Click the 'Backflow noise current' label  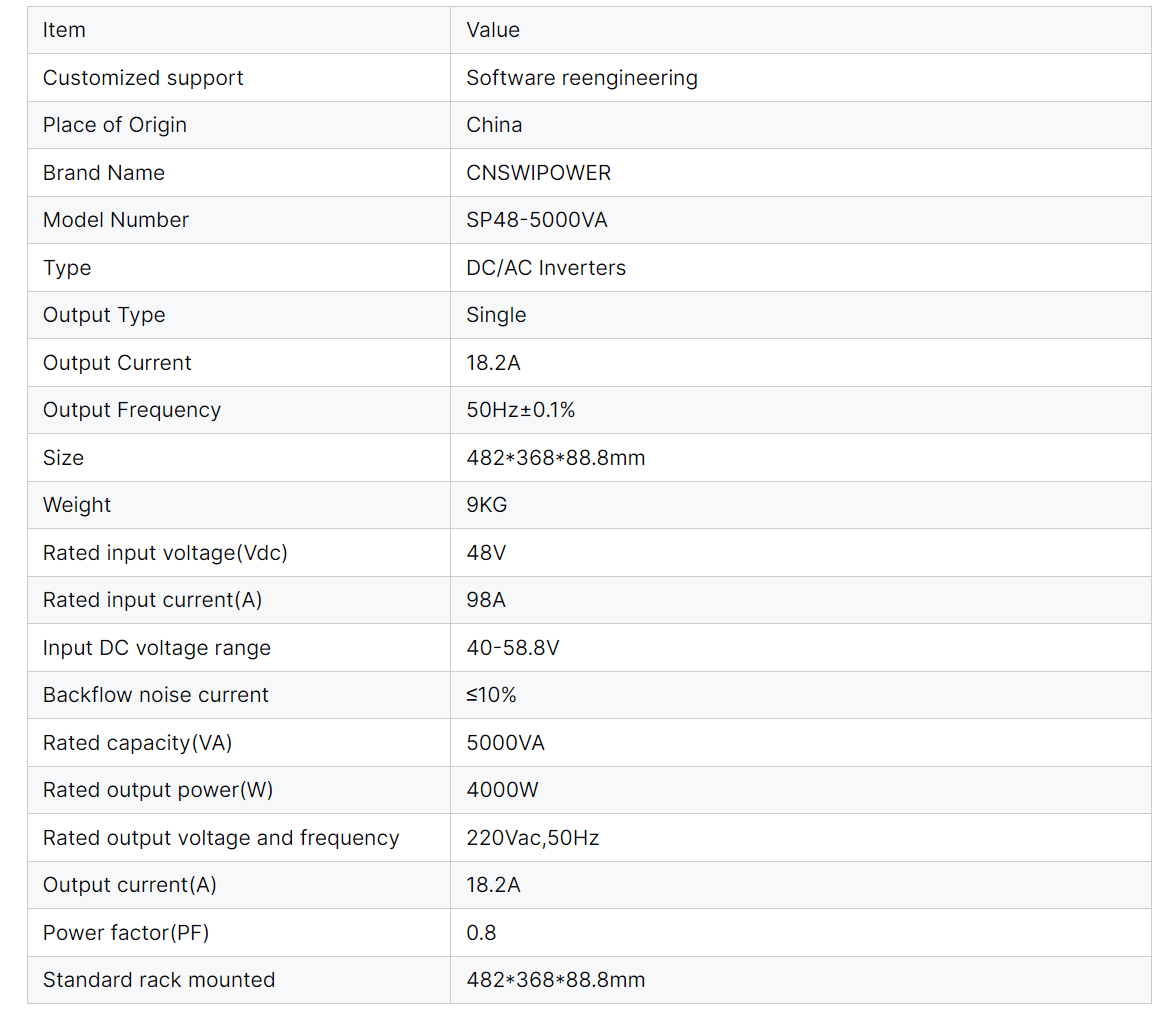click(x=156, y=695)
